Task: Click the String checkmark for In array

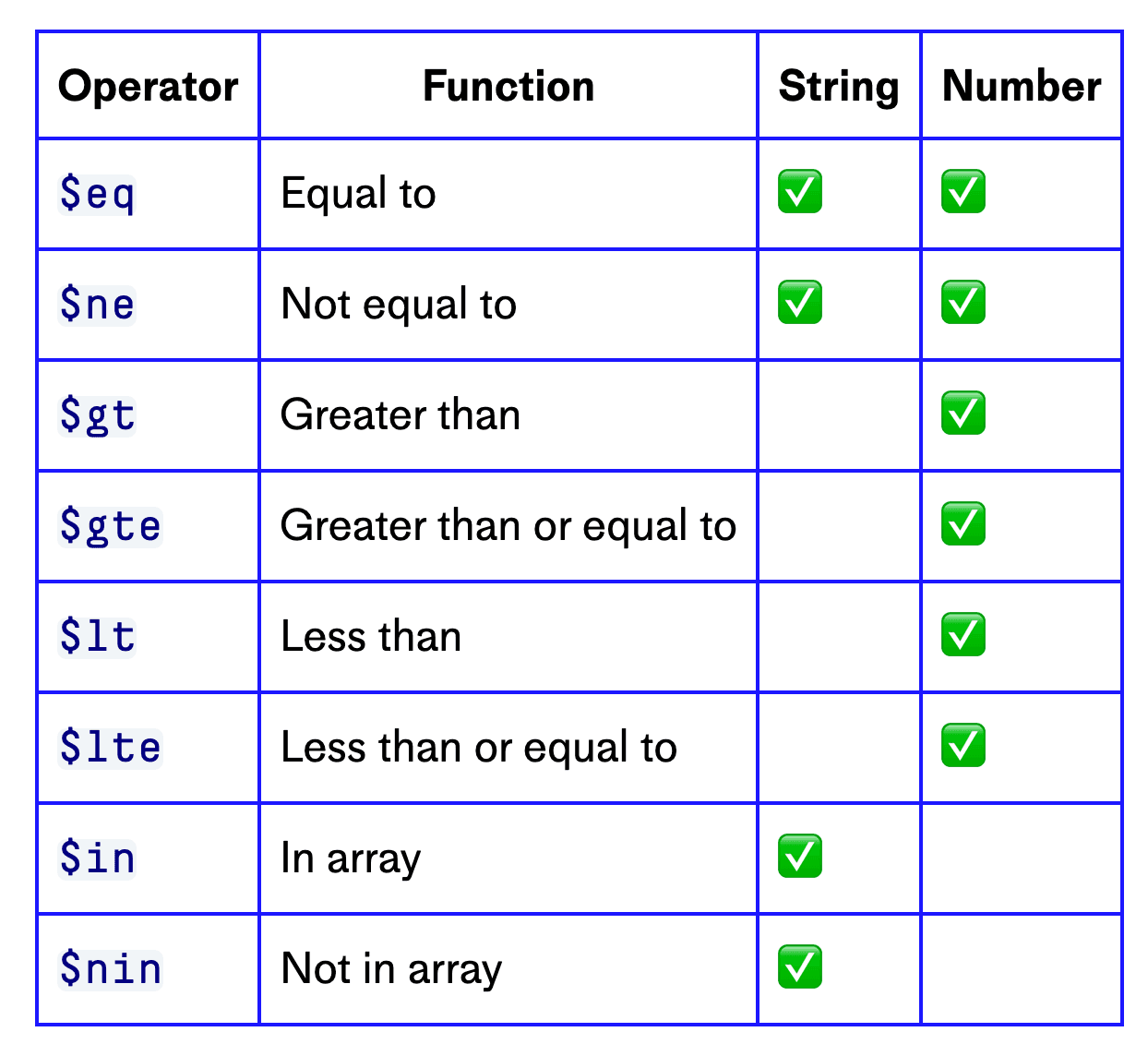Action: [799, 857]
